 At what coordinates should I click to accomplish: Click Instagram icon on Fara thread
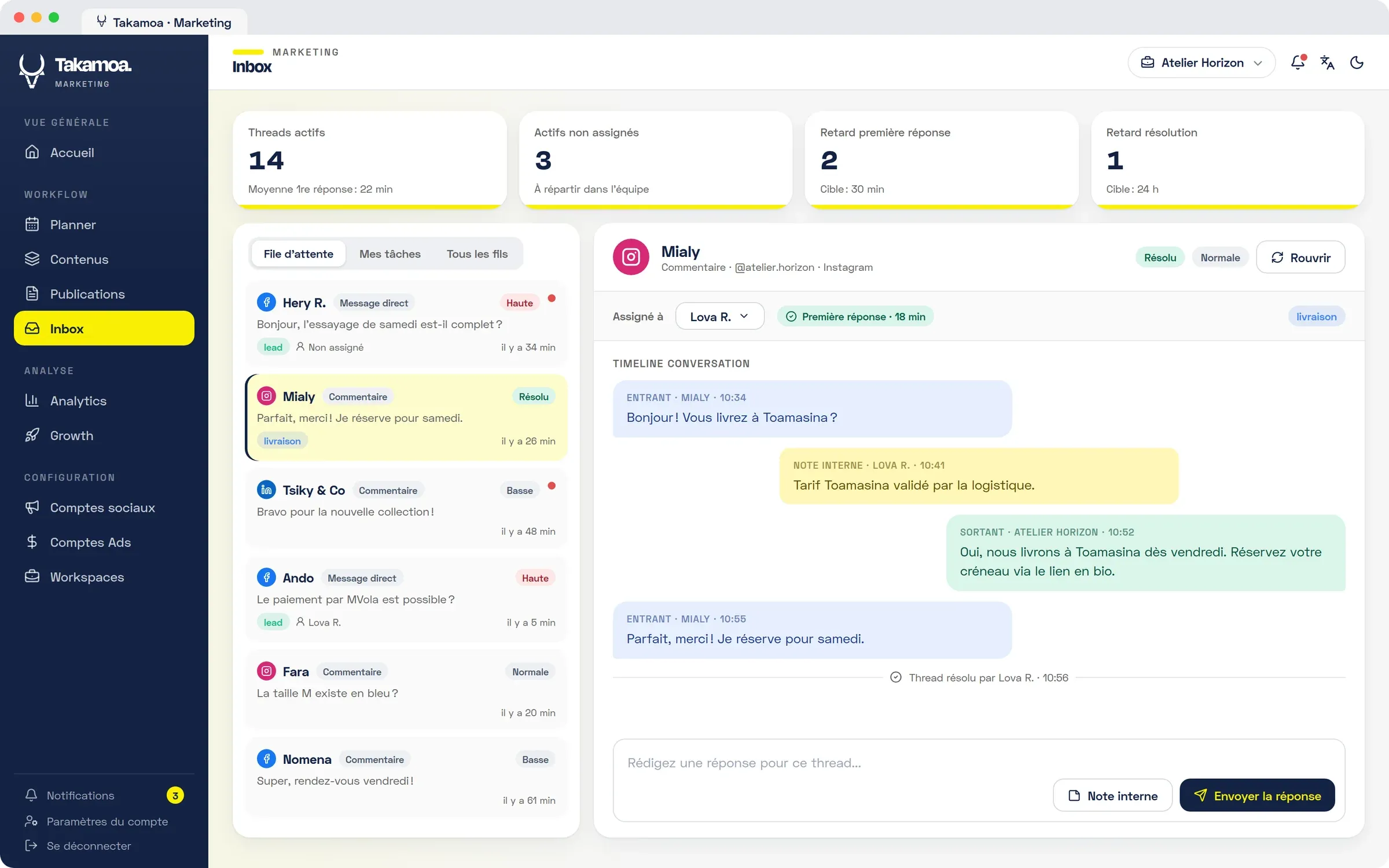click(x=266, y=671)
